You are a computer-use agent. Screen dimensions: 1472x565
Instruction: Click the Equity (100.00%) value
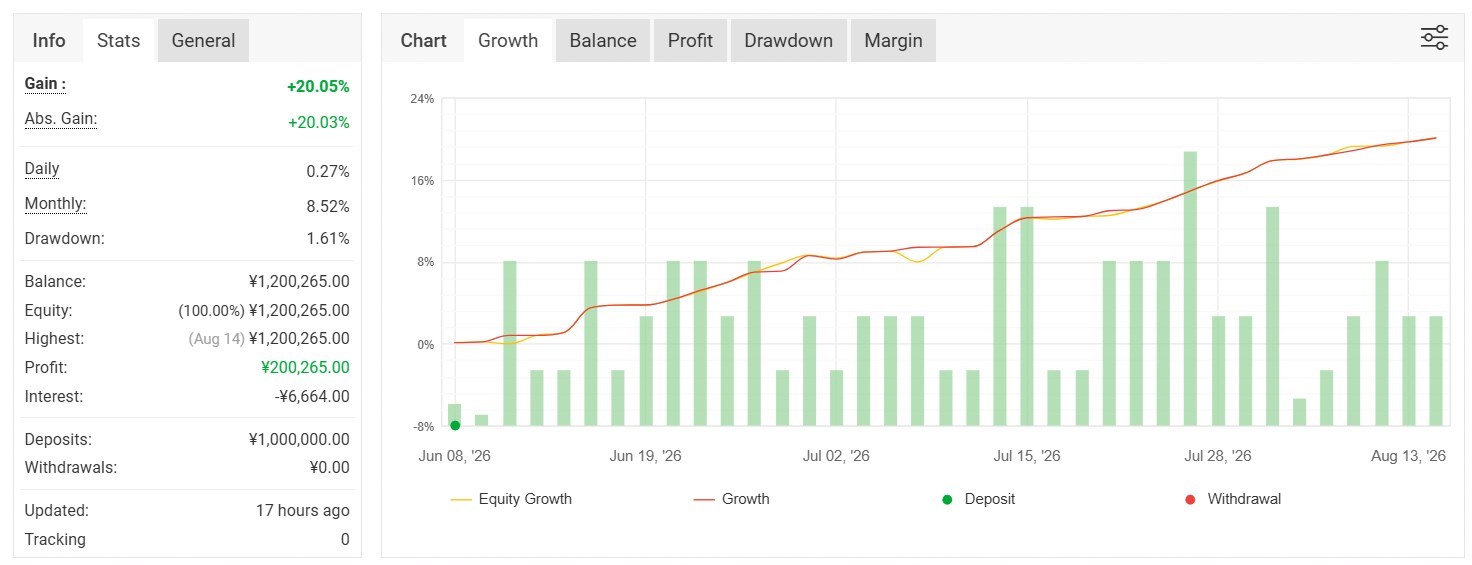click(x=264, y=311)
